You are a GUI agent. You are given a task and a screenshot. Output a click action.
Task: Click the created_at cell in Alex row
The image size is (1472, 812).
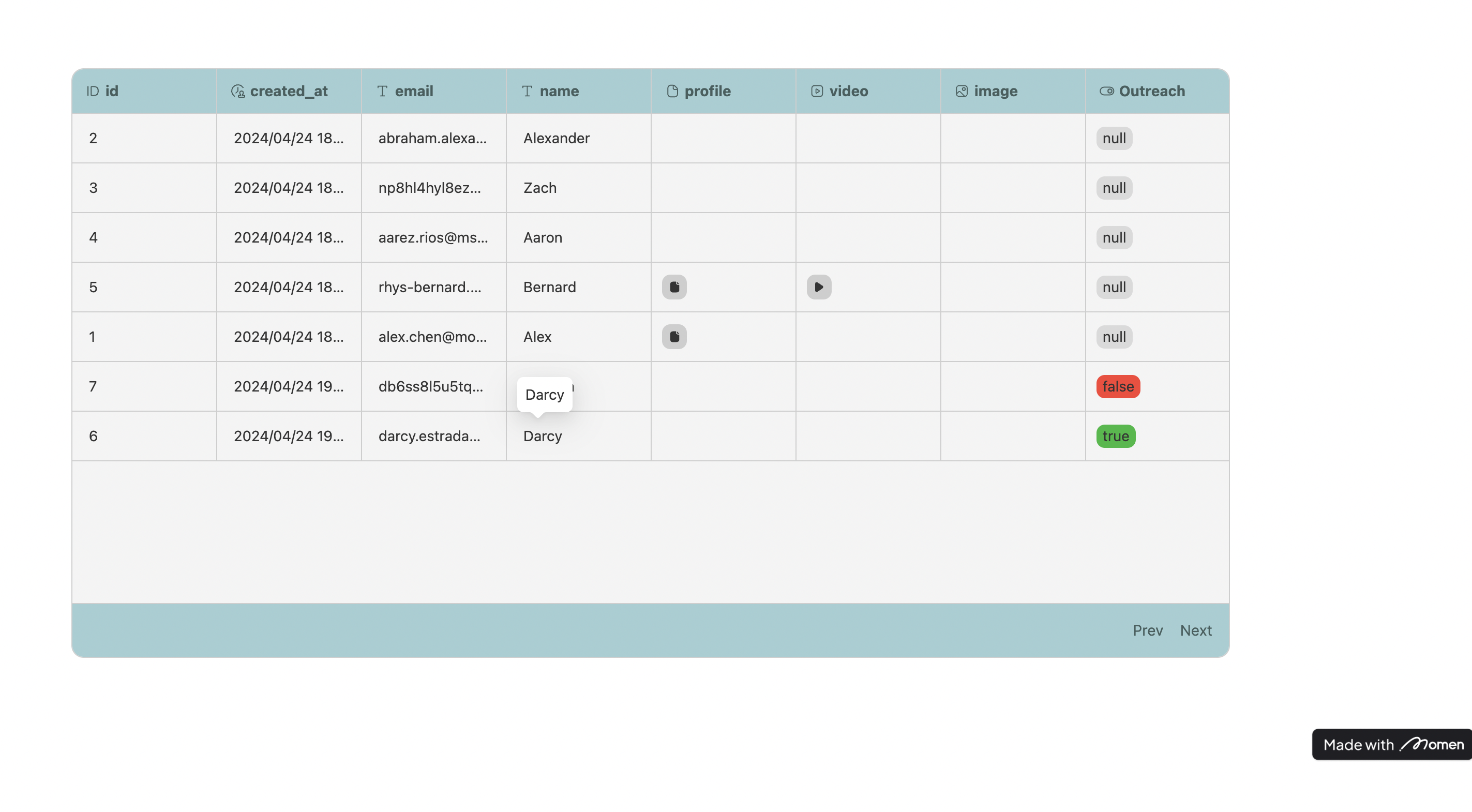tap(289, 337)
